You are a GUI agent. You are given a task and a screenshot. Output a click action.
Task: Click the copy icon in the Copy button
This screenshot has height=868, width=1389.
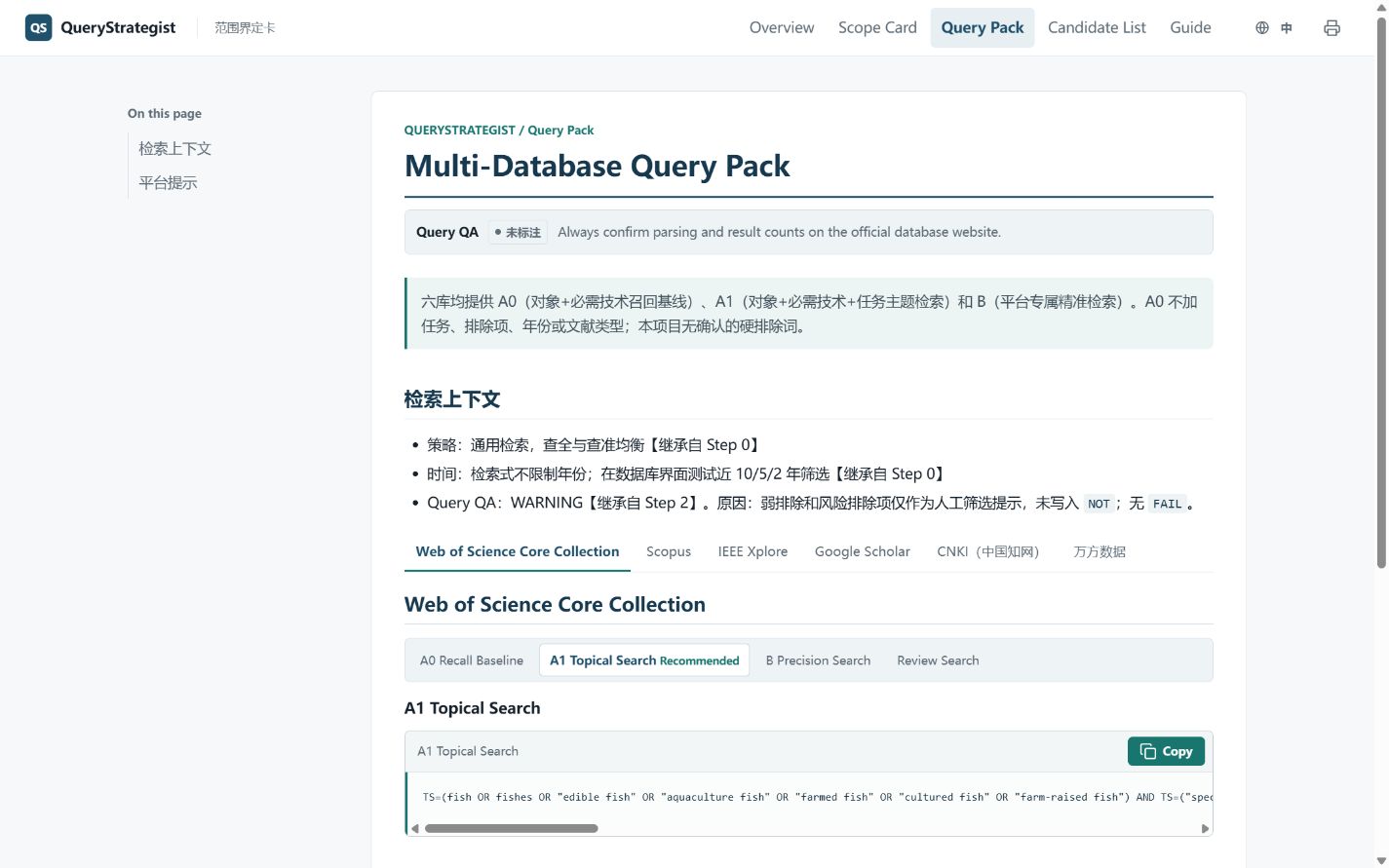click(x=1148, y=751)
